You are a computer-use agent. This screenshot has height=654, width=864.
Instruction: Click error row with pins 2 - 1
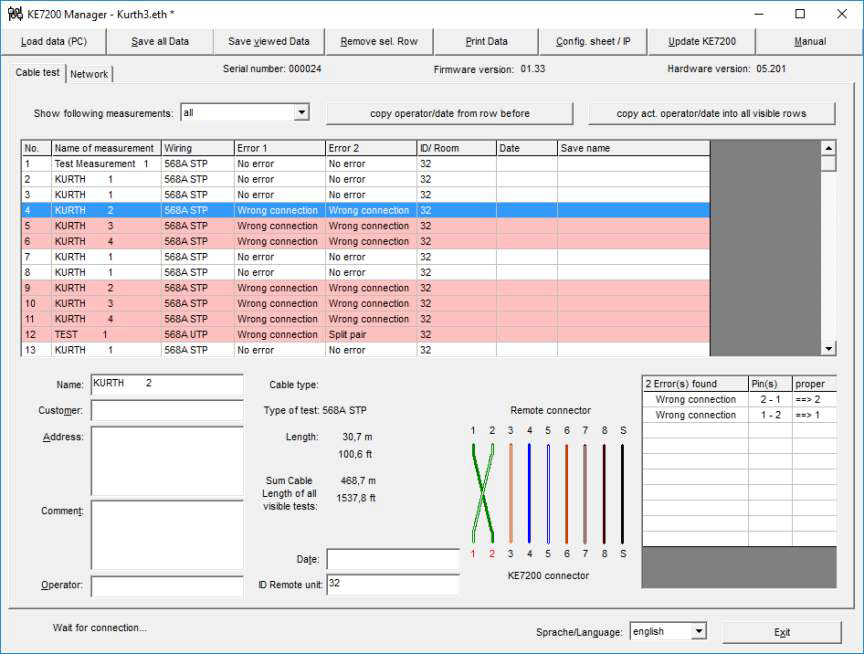pyautogui.click(x=739, y=399)
